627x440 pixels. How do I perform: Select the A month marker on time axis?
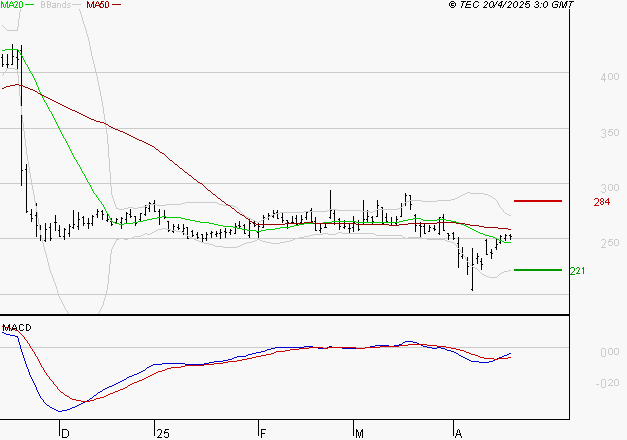[x=457, y=433]
